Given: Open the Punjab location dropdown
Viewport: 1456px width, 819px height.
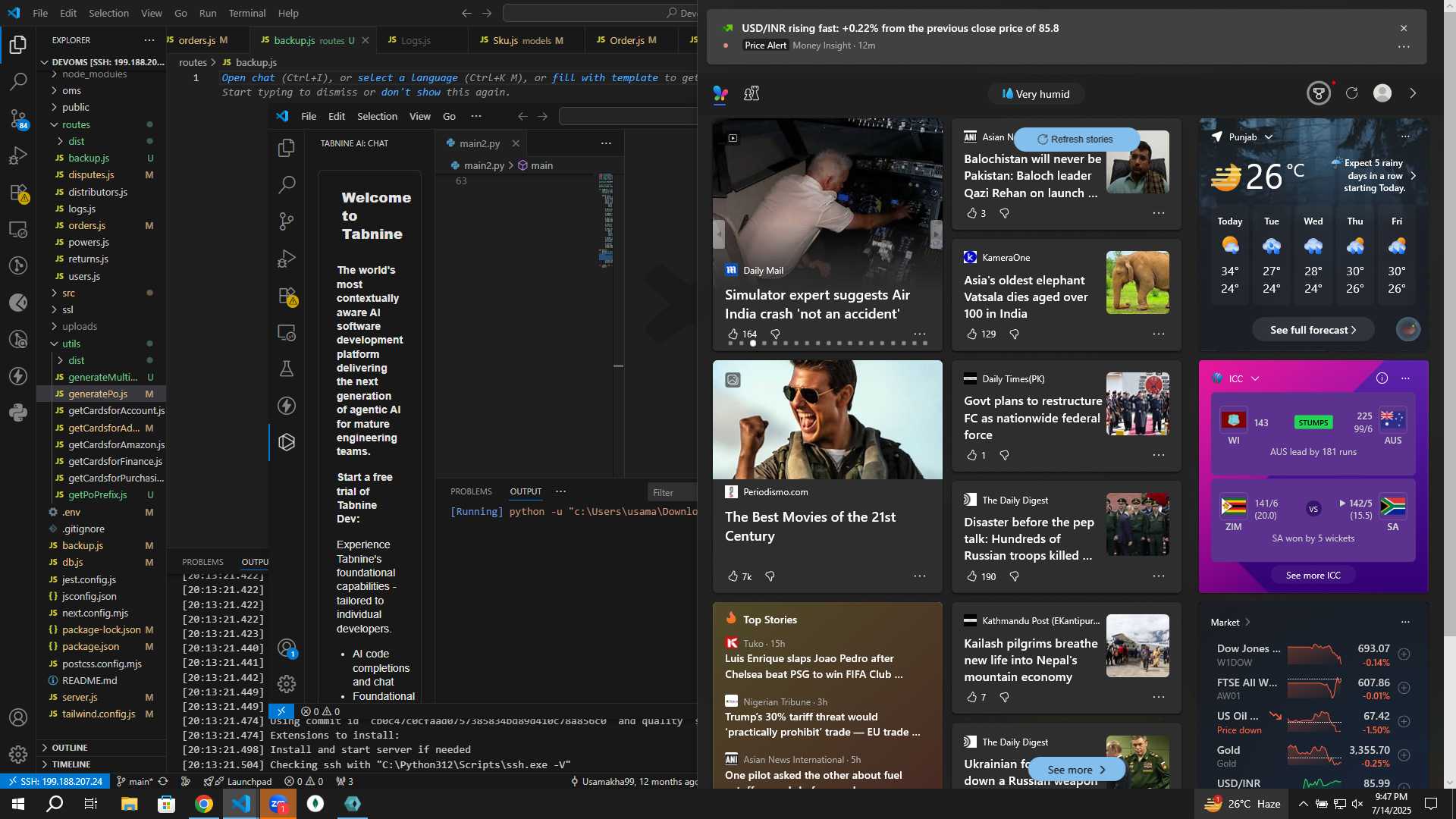Looking at the screenshot, I should tap(1269, 137).
